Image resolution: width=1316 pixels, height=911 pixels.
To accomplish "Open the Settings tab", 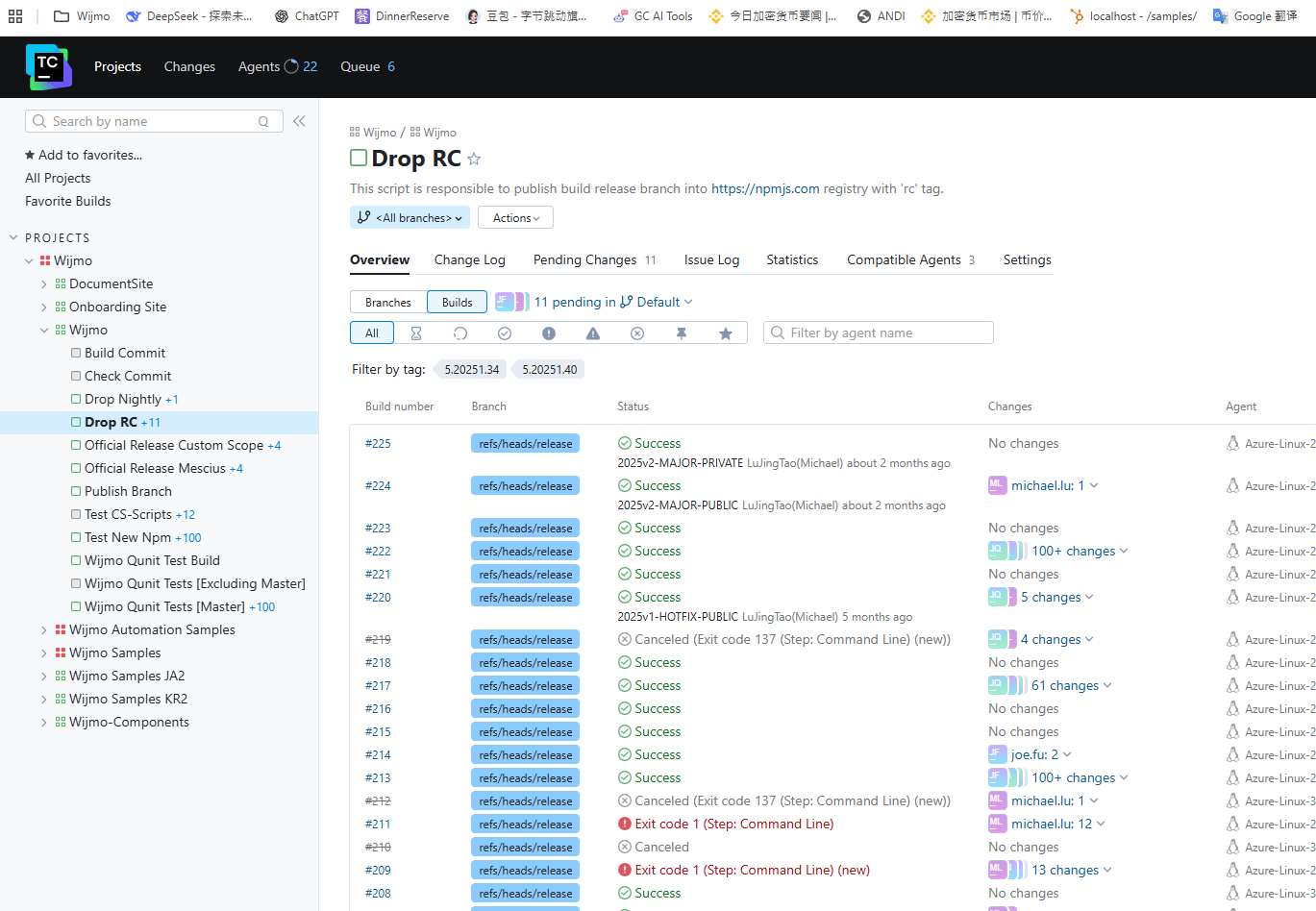I will (x=1027, y=259).
